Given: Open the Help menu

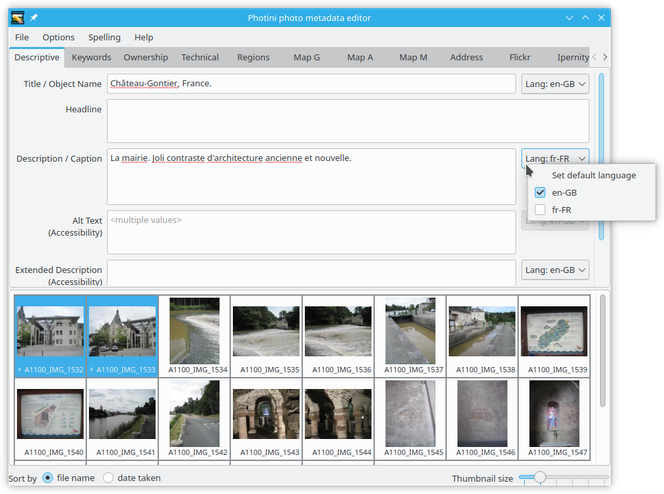Looking at the screenshot, I should click(x=144, y=37).
